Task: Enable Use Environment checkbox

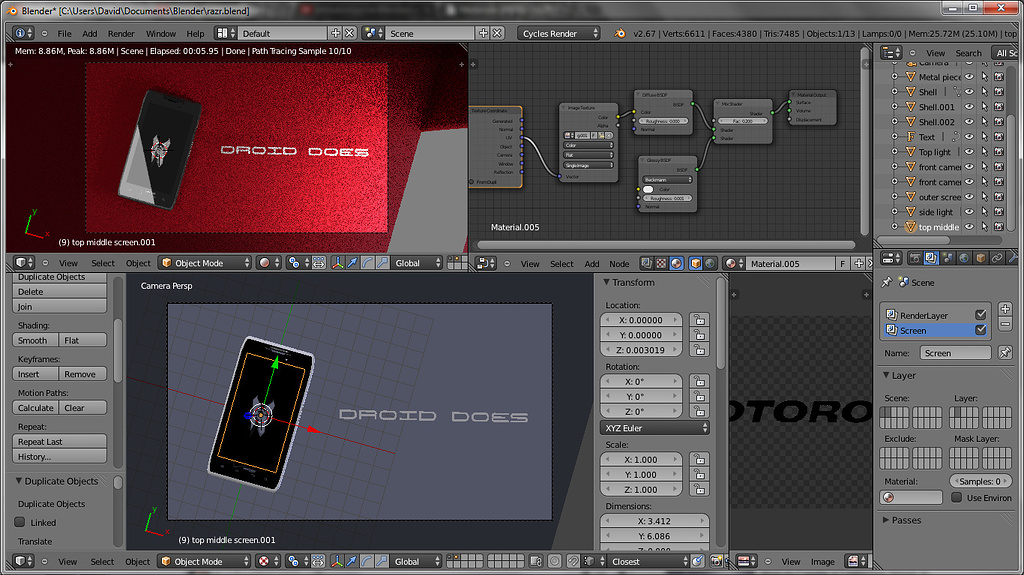Action: click(x=957, y=497)
